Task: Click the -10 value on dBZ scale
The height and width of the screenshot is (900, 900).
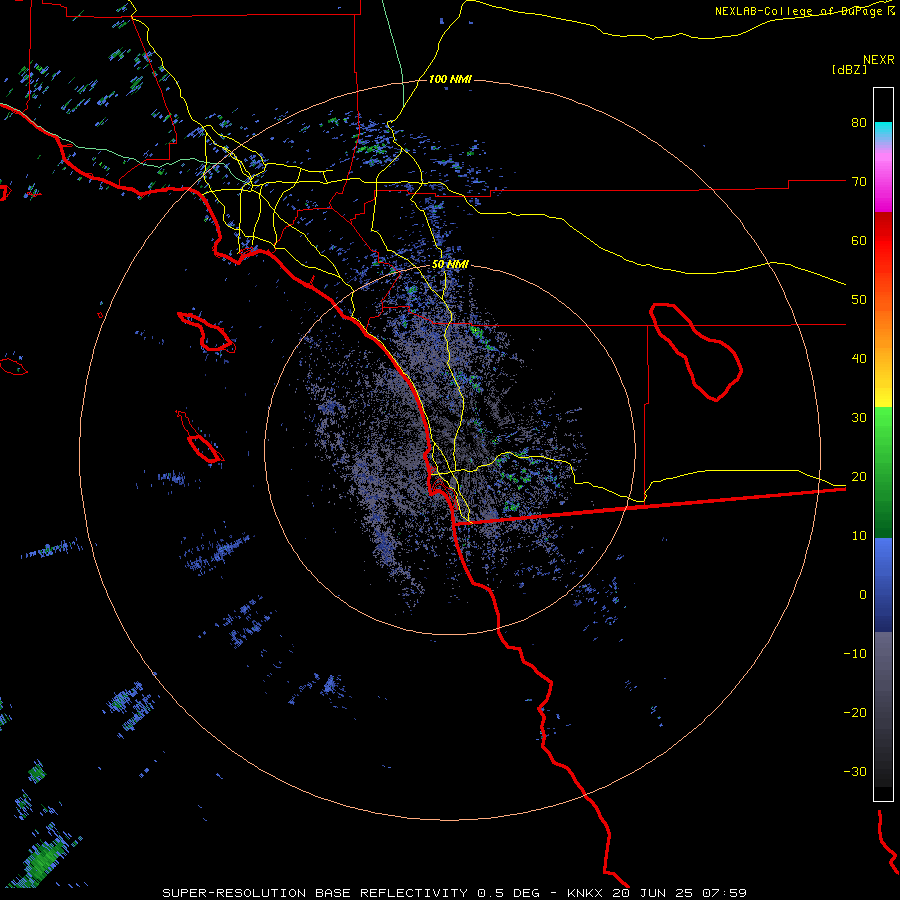Action: point(855,654)
